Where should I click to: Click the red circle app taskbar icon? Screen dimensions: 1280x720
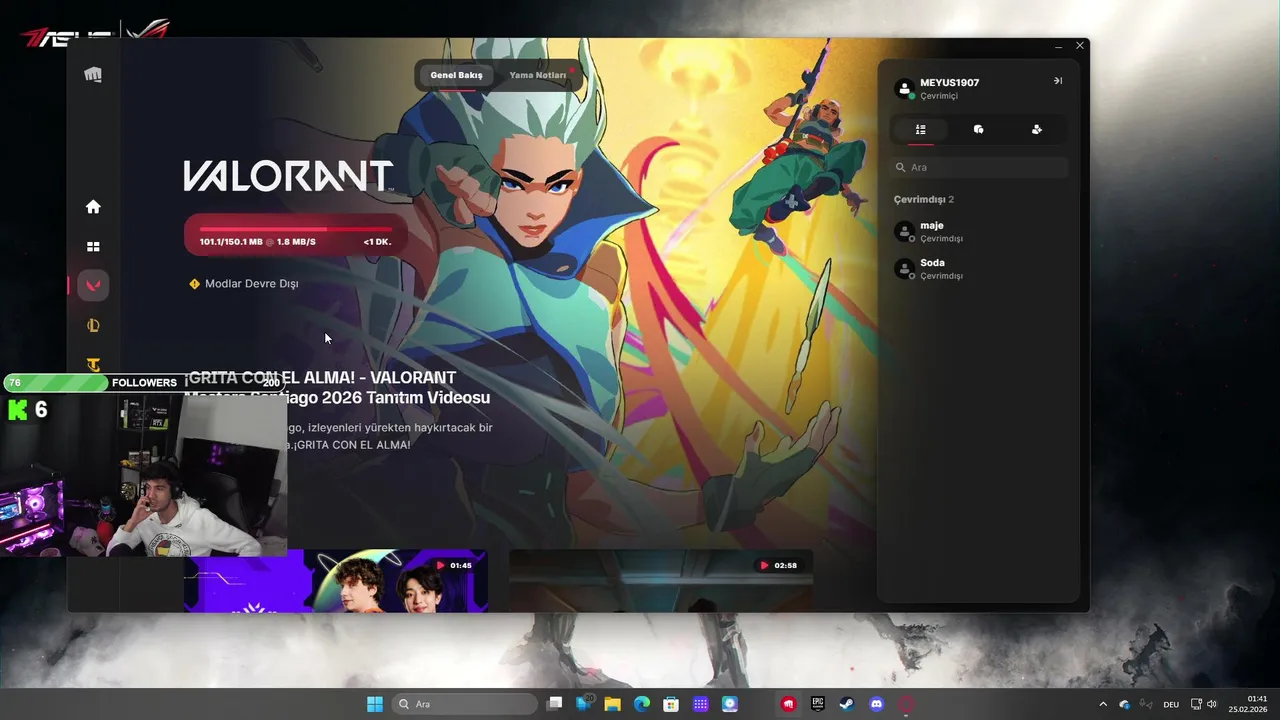(906, 704)
